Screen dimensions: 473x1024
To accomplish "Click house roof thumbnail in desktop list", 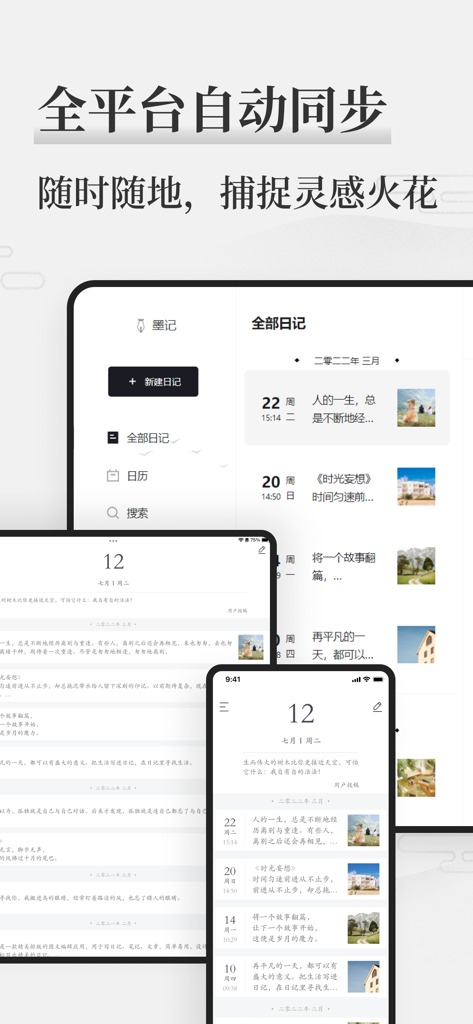I will click(x=416, y=645).
